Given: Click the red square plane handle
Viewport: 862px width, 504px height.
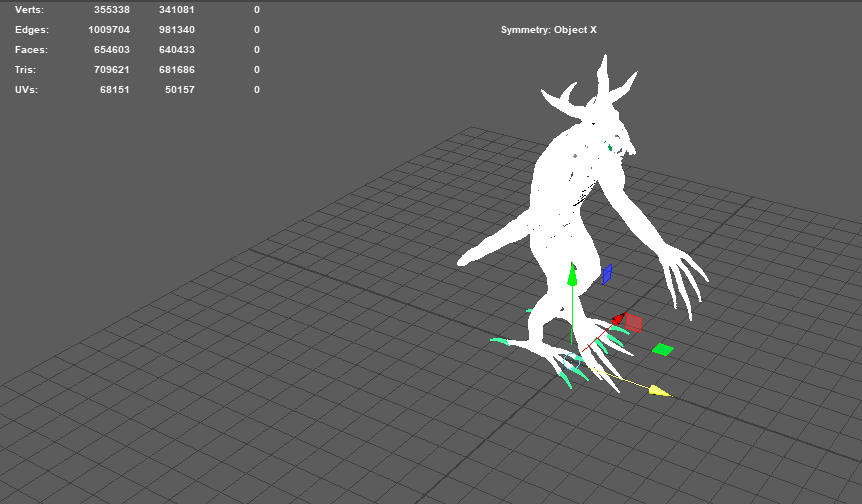Looking at the screenshot, I should click(x=634, y=323).
